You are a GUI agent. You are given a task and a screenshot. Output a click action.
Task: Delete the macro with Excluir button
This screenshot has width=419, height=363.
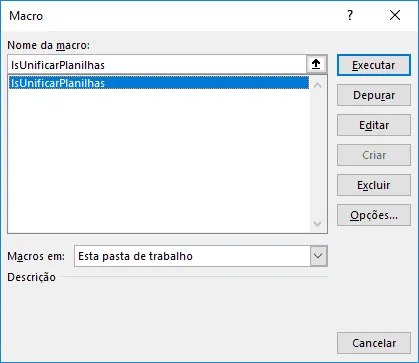point(374,185)
